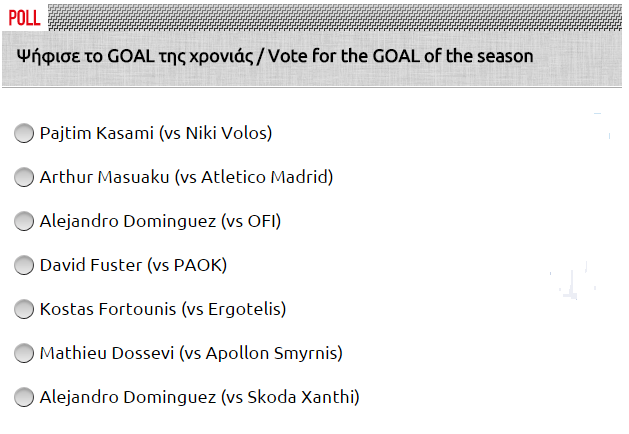Click 'Vote for the GOAL of the season' text
The width and height of the screenshot is (629, 434).
(x=400, y=56)
